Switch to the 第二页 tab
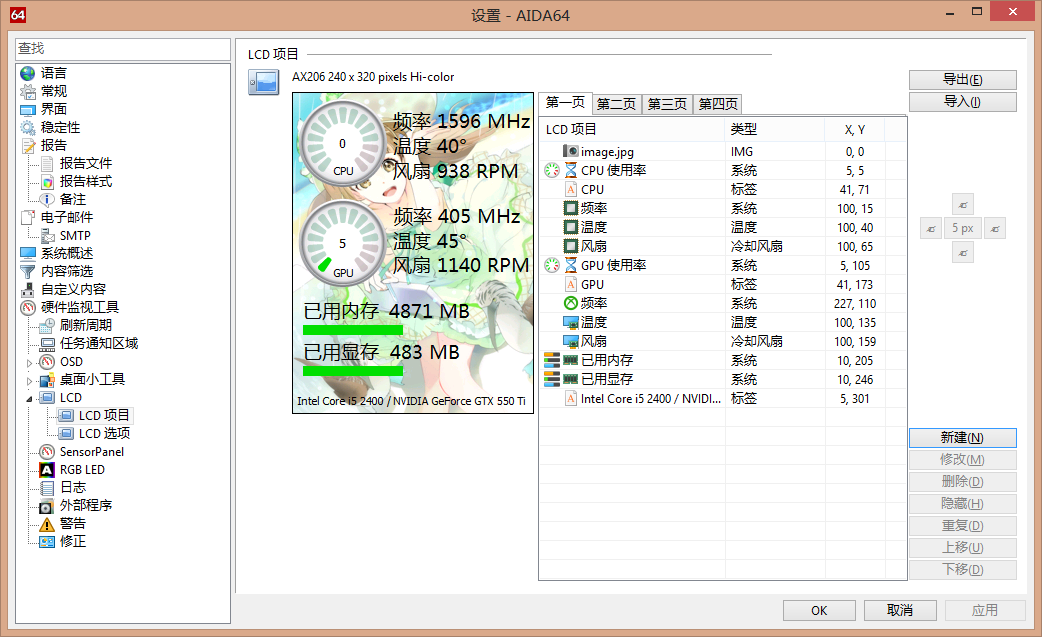Screen dimensions: 1042x637 coord(616,104)
